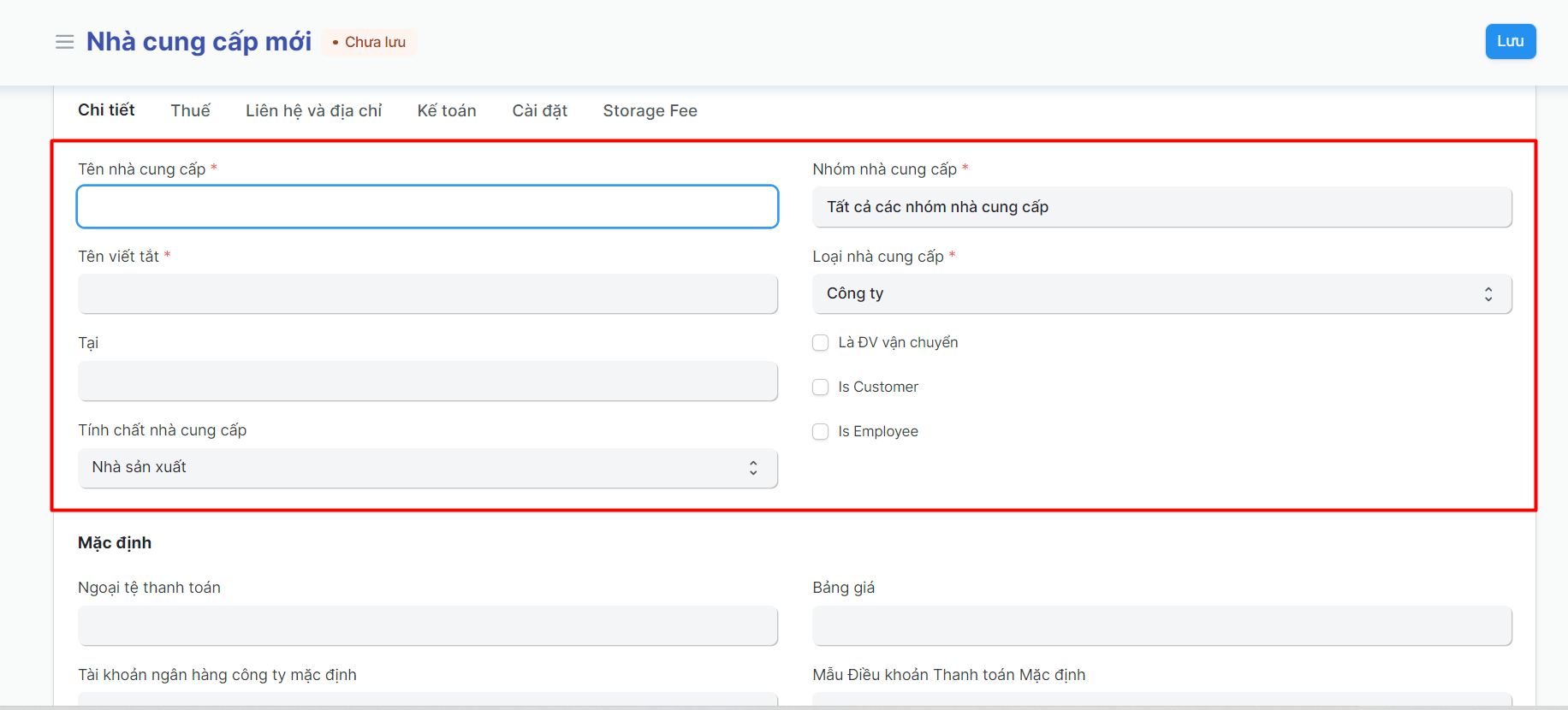Switch to the Thuế tab

coord(190,110)
